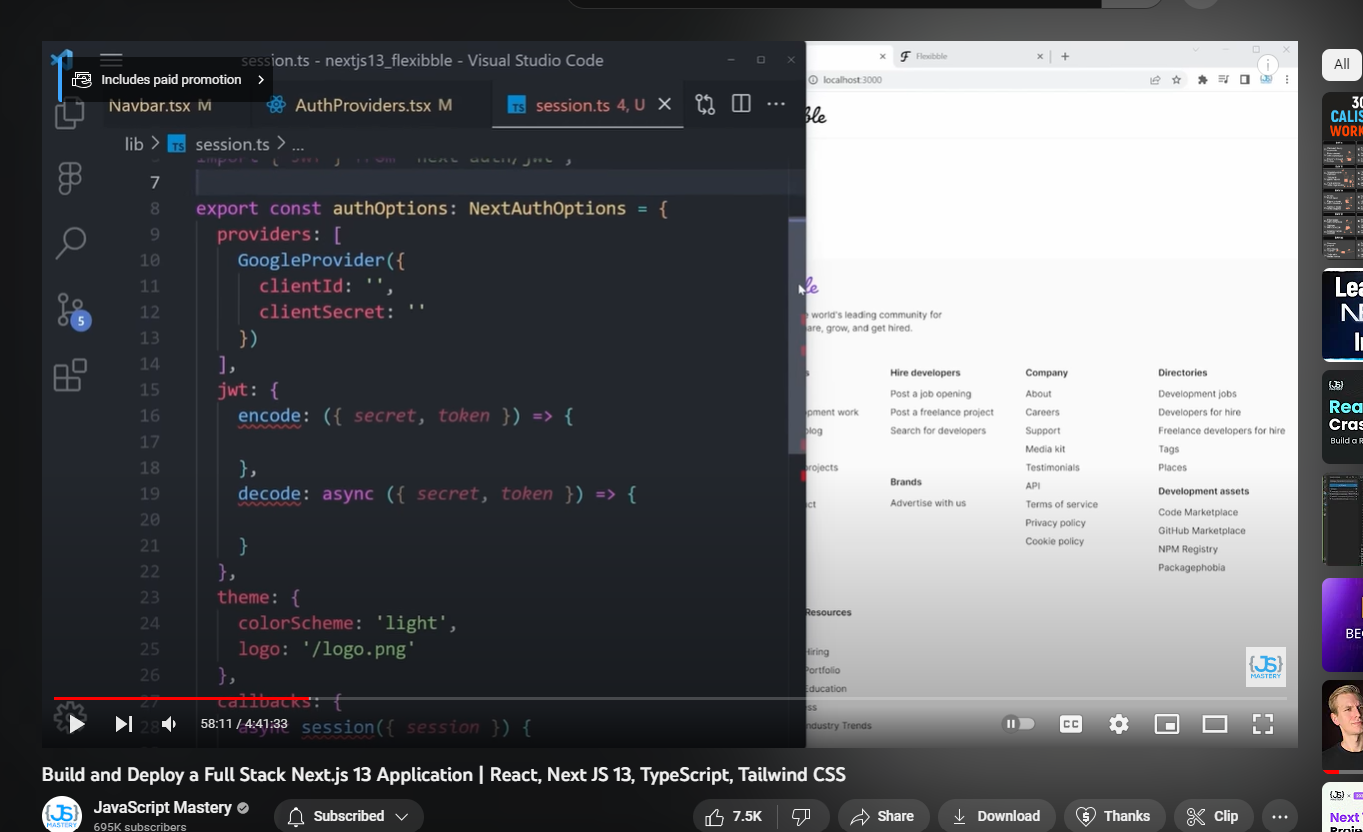Image resolution: width=1363 pixels, height=832 pixels.
Task: Enter full screen mode
Action: [x=1262, y=724]
